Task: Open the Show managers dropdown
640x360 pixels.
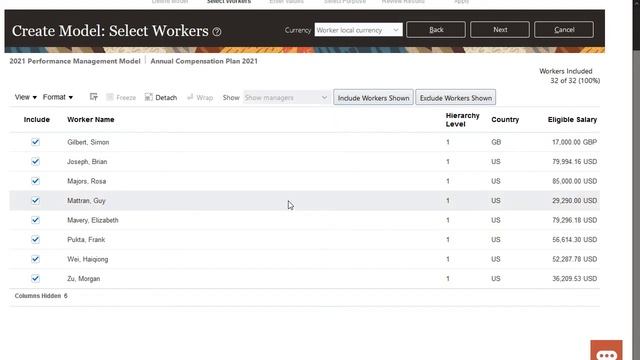Action: (x=286, y=98)
